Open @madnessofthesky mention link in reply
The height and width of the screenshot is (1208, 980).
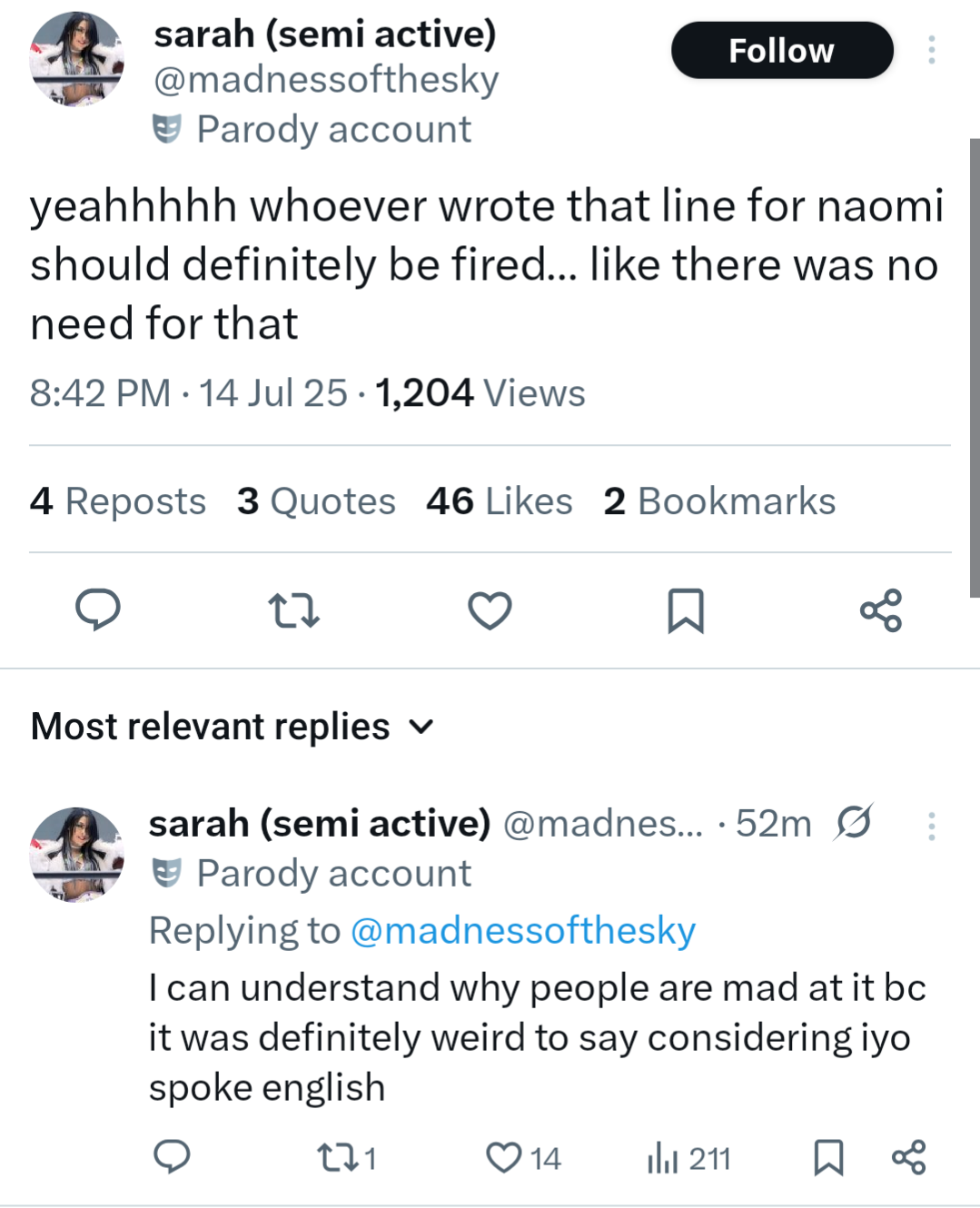(x=522, y=931)
